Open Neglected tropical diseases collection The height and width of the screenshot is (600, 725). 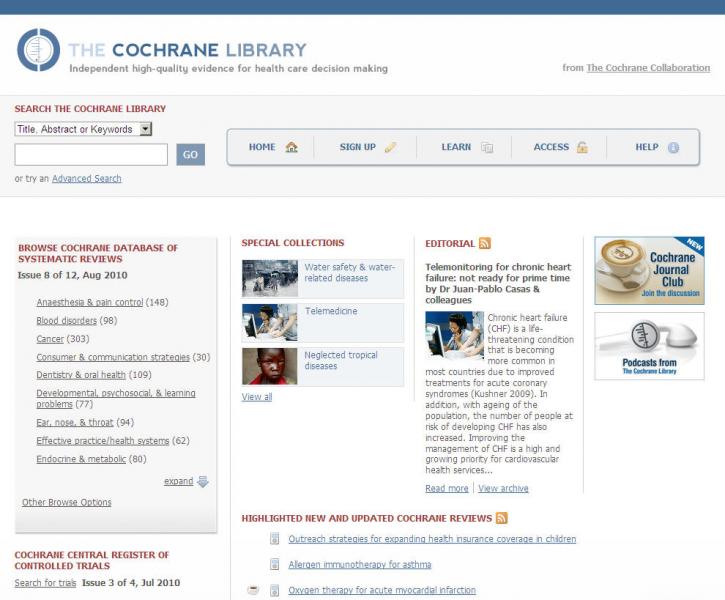[x=341, y=361]
